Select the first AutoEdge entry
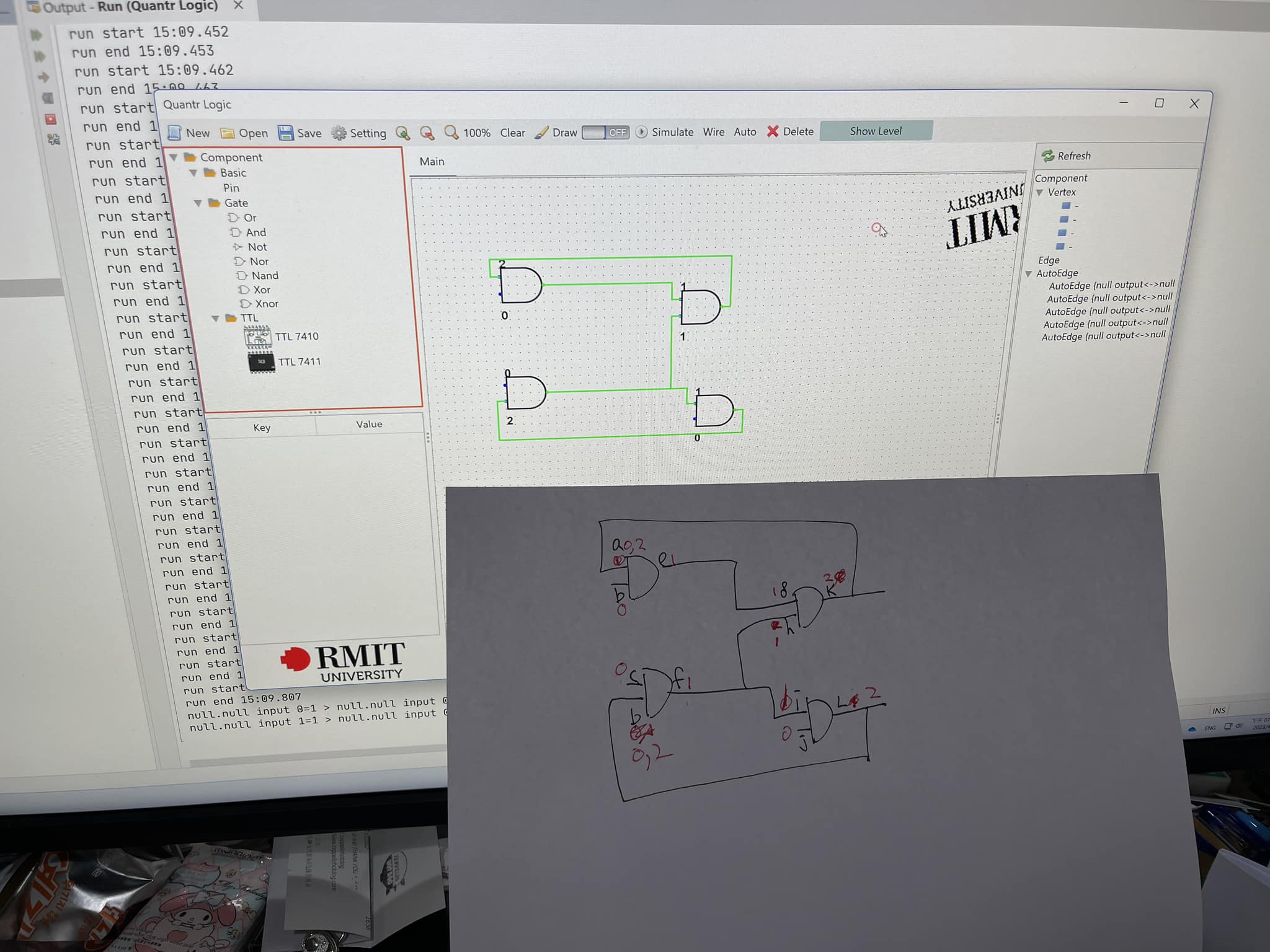The image size is (1270, 952). click(x=1111, y=284)
